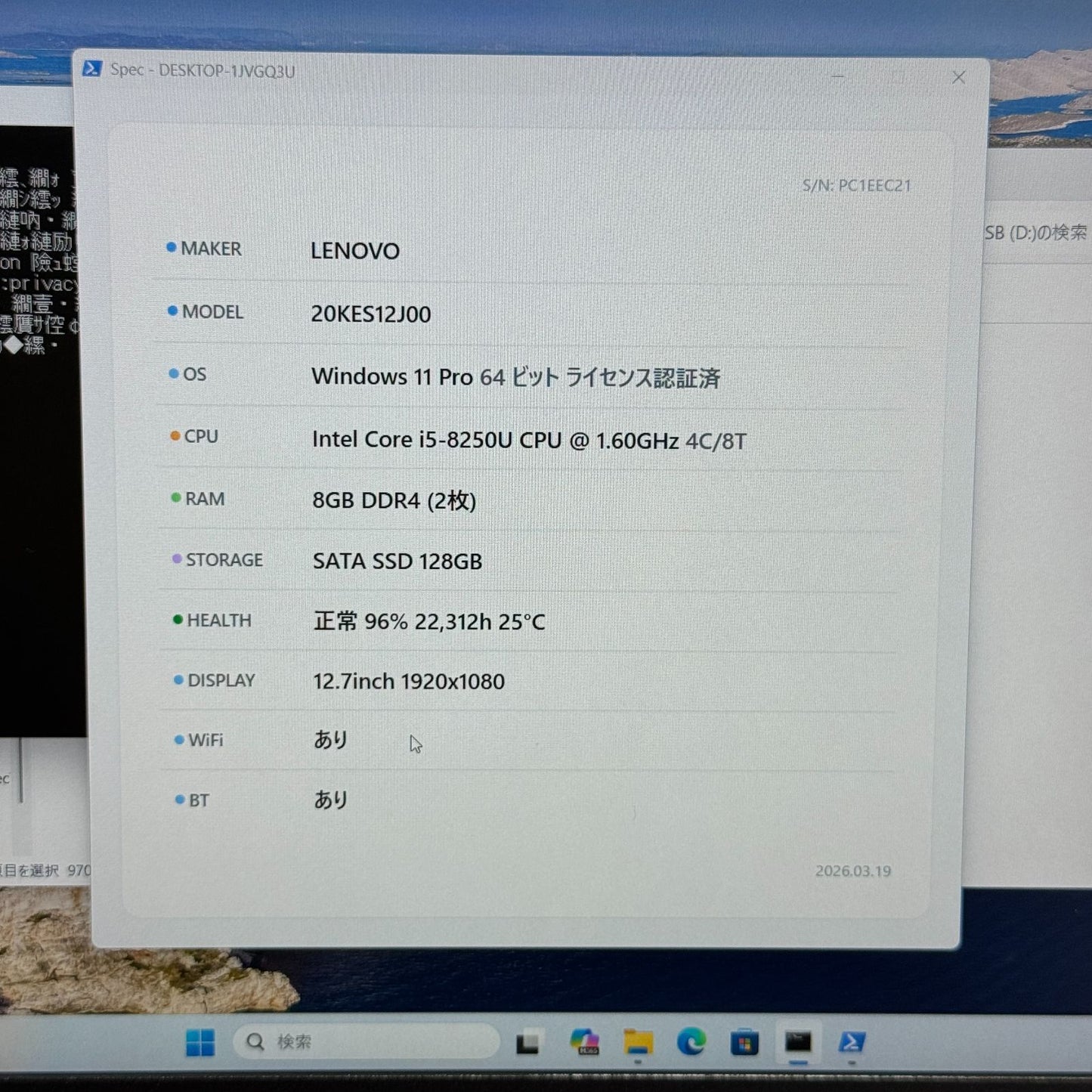Select the health value 正常 96% 22,312h
This screenshot has width=1092, height=1092.
(428, 621)
